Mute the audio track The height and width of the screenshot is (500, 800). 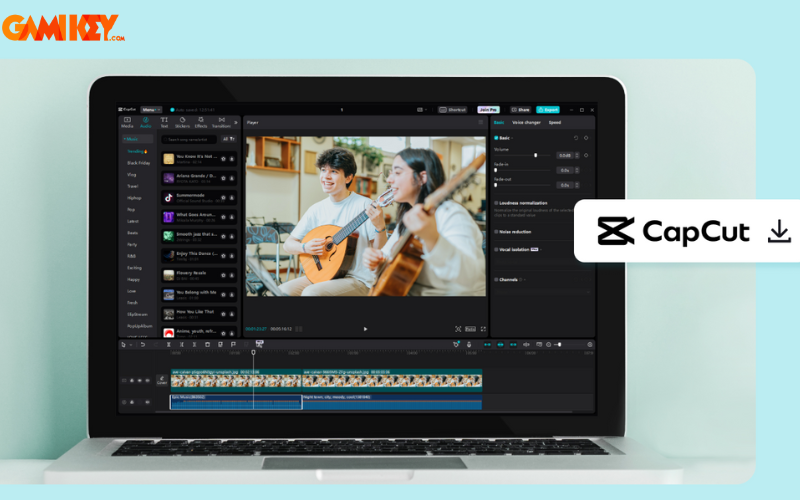pos(148,402)
